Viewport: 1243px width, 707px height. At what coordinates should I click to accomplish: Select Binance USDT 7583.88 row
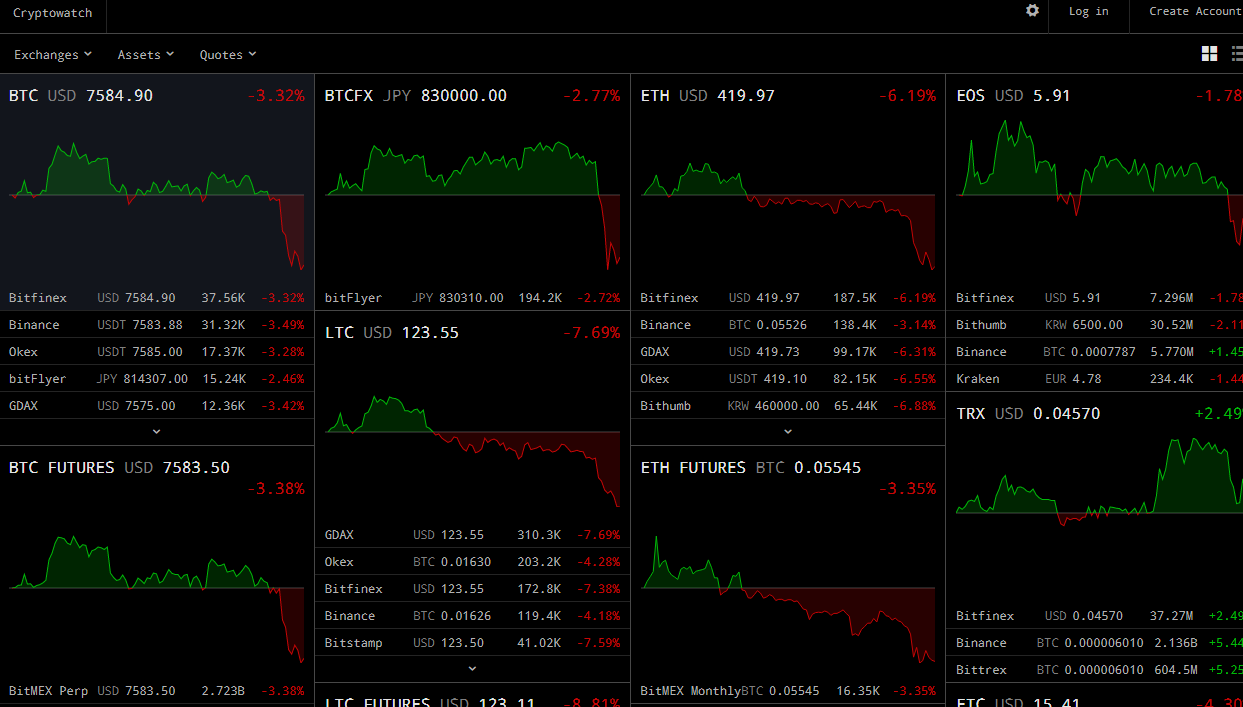point(156,325)
